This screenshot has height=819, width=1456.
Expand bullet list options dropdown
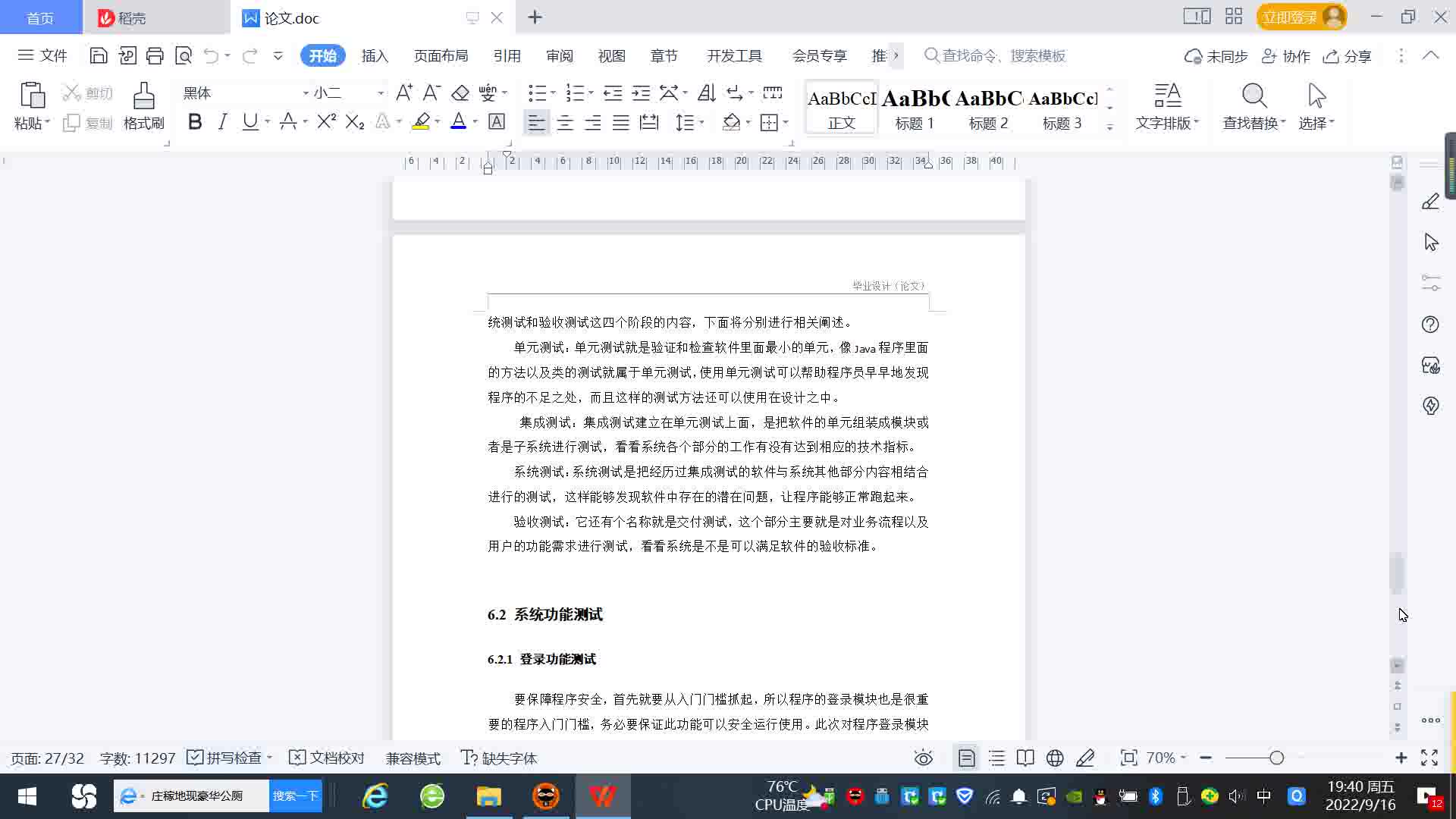553,93
